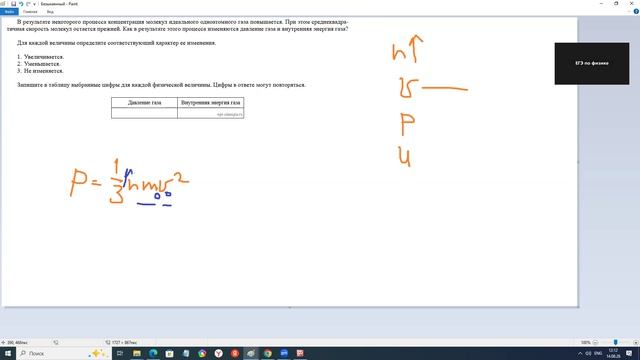
Task: Open the notification center icon
Action: pos(629,353)
